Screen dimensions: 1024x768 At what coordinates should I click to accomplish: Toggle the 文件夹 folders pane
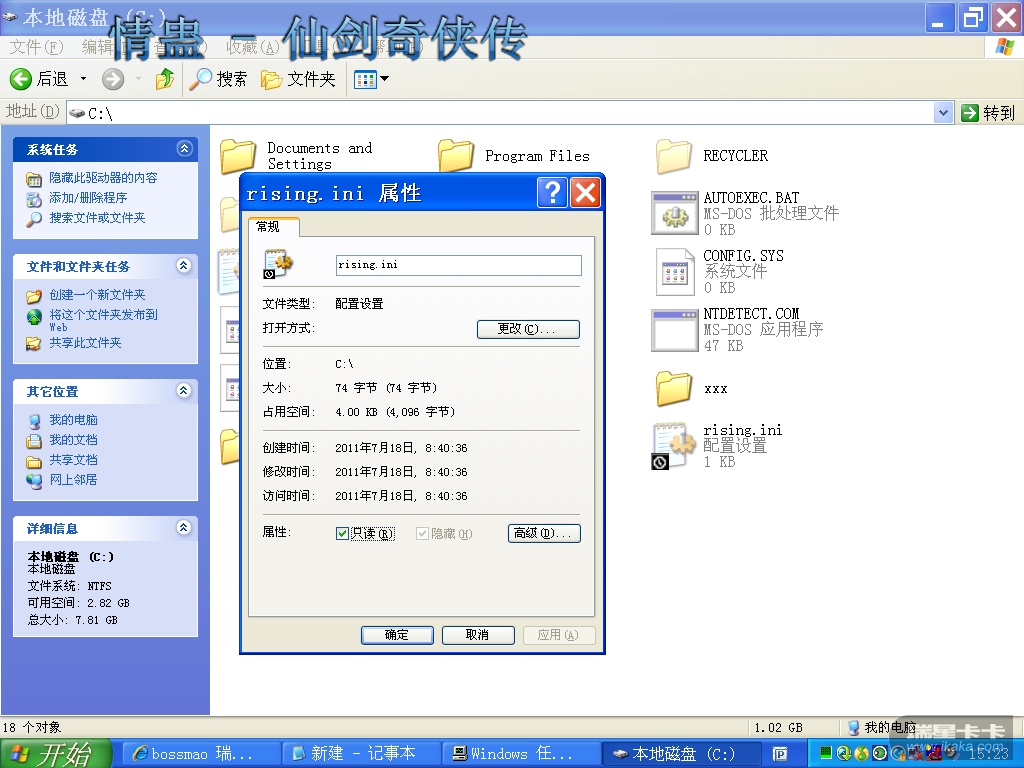[x=298, y=79]
